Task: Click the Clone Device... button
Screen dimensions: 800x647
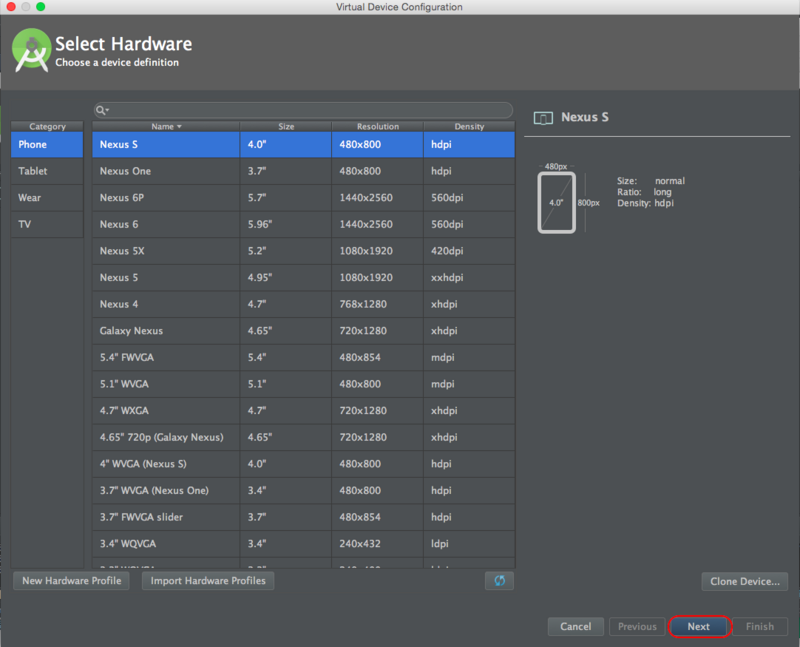Action: pos(745,582)
